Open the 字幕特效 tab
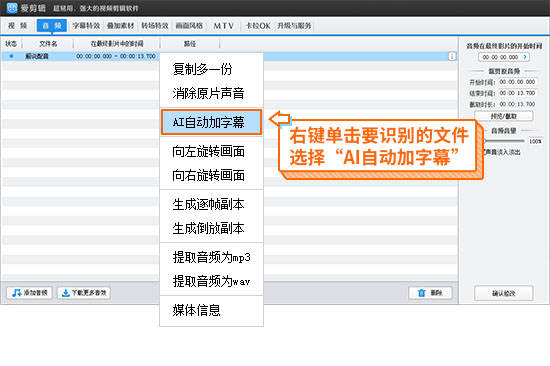Screen dimensions: 550x366 pos(86,26)
